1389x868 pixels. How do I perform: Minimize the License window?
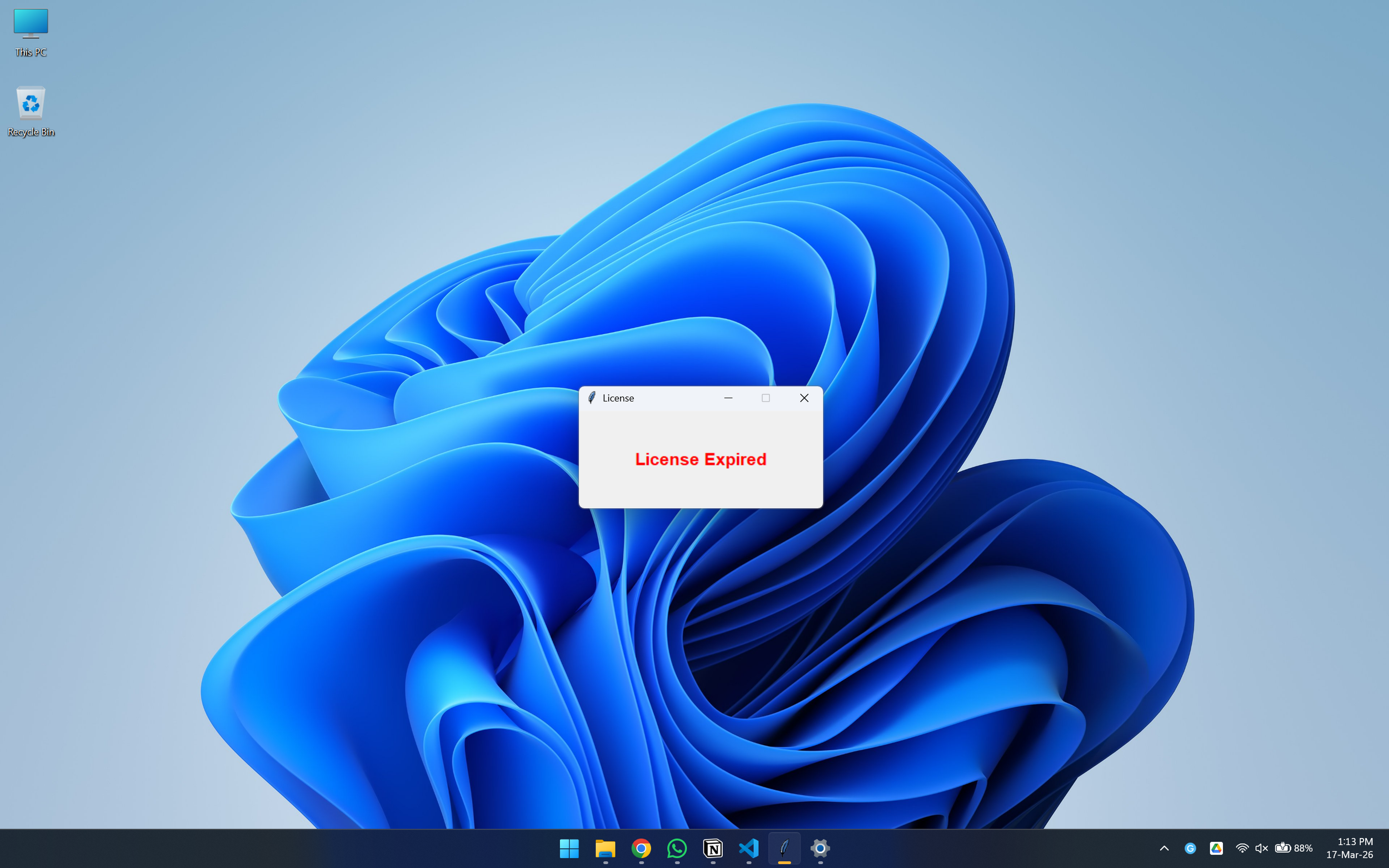click(728, 398)
